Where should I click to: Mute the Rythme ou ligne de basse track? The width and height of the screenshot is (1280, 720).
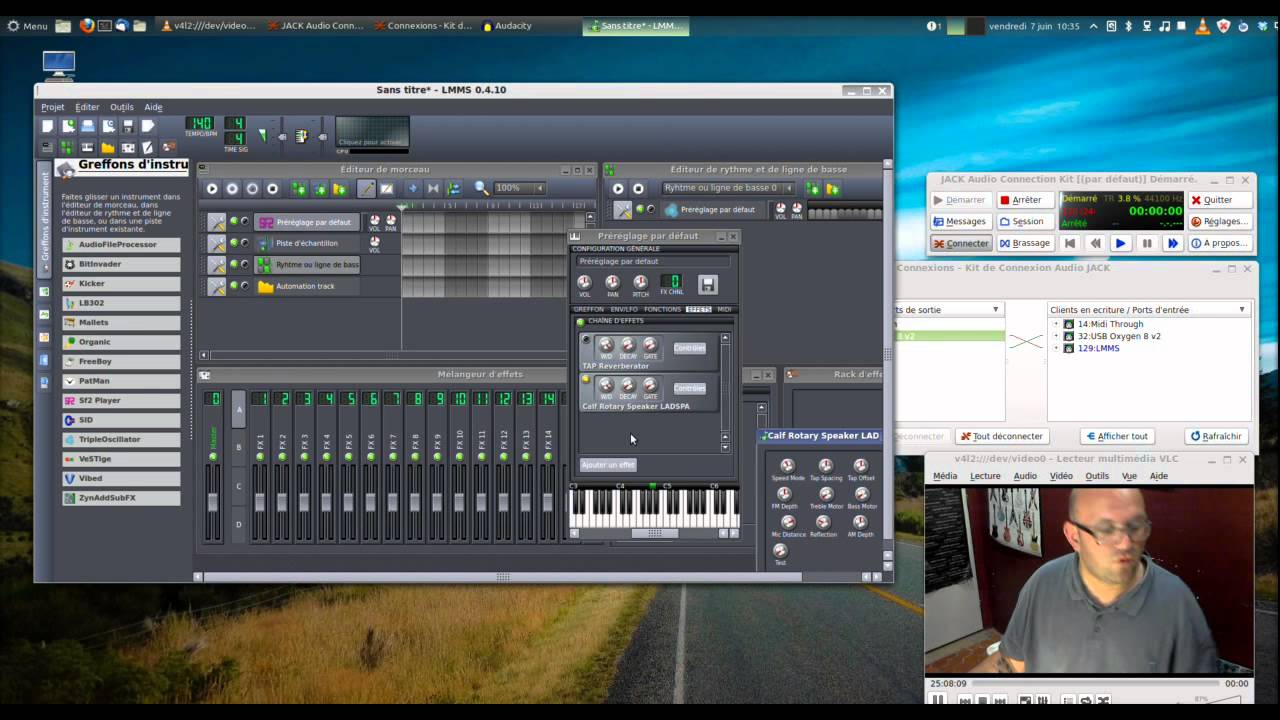click(234, 265)
